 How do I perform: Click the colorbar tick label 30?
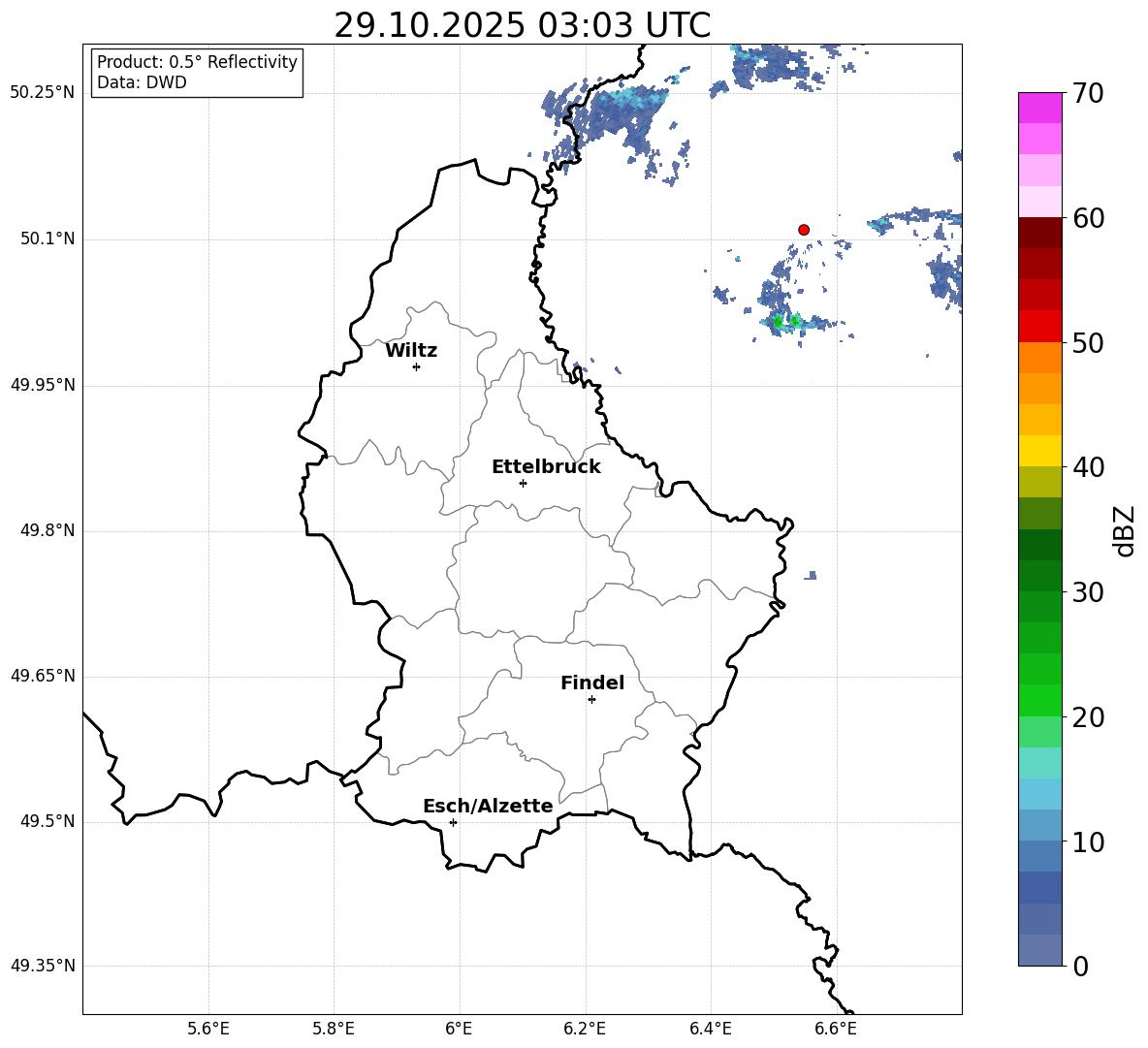pos(1088,592)
